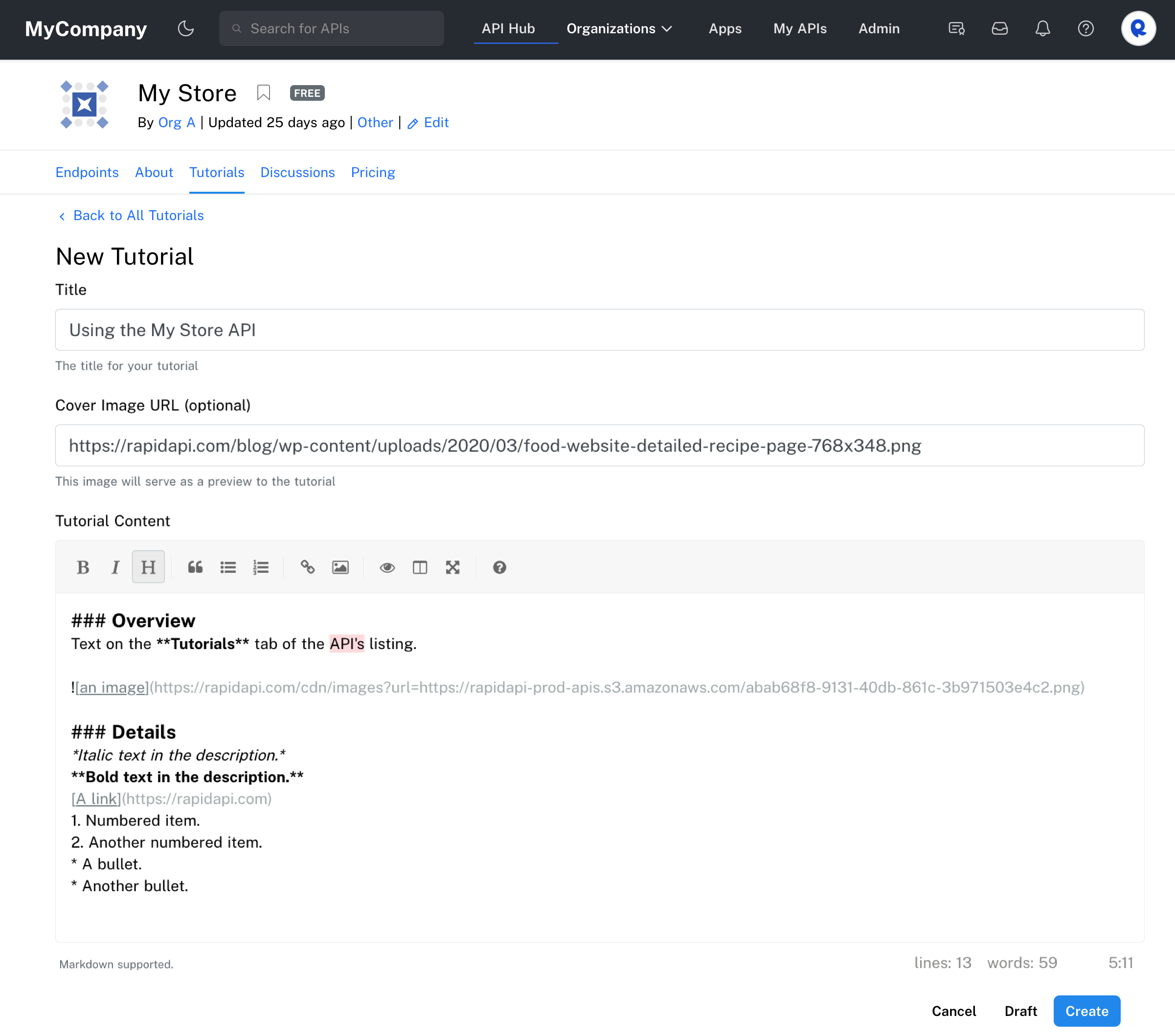
Task: Expand the Organizations dropdown
Action: pos(620,28)
